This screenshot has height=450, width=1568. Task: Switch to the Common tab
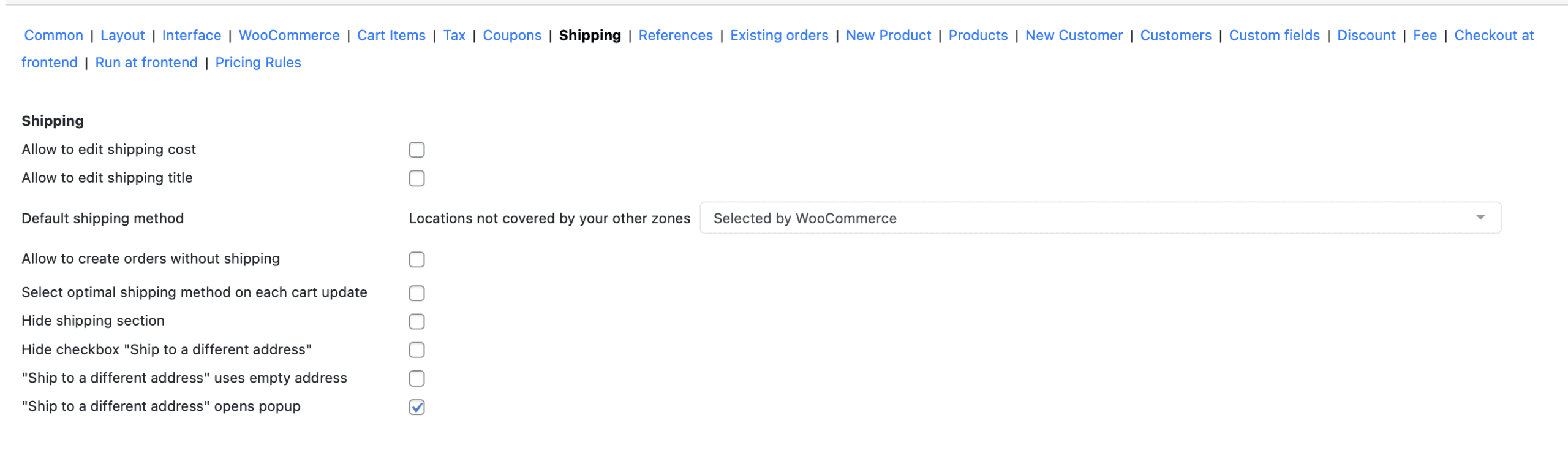[53, 35]
